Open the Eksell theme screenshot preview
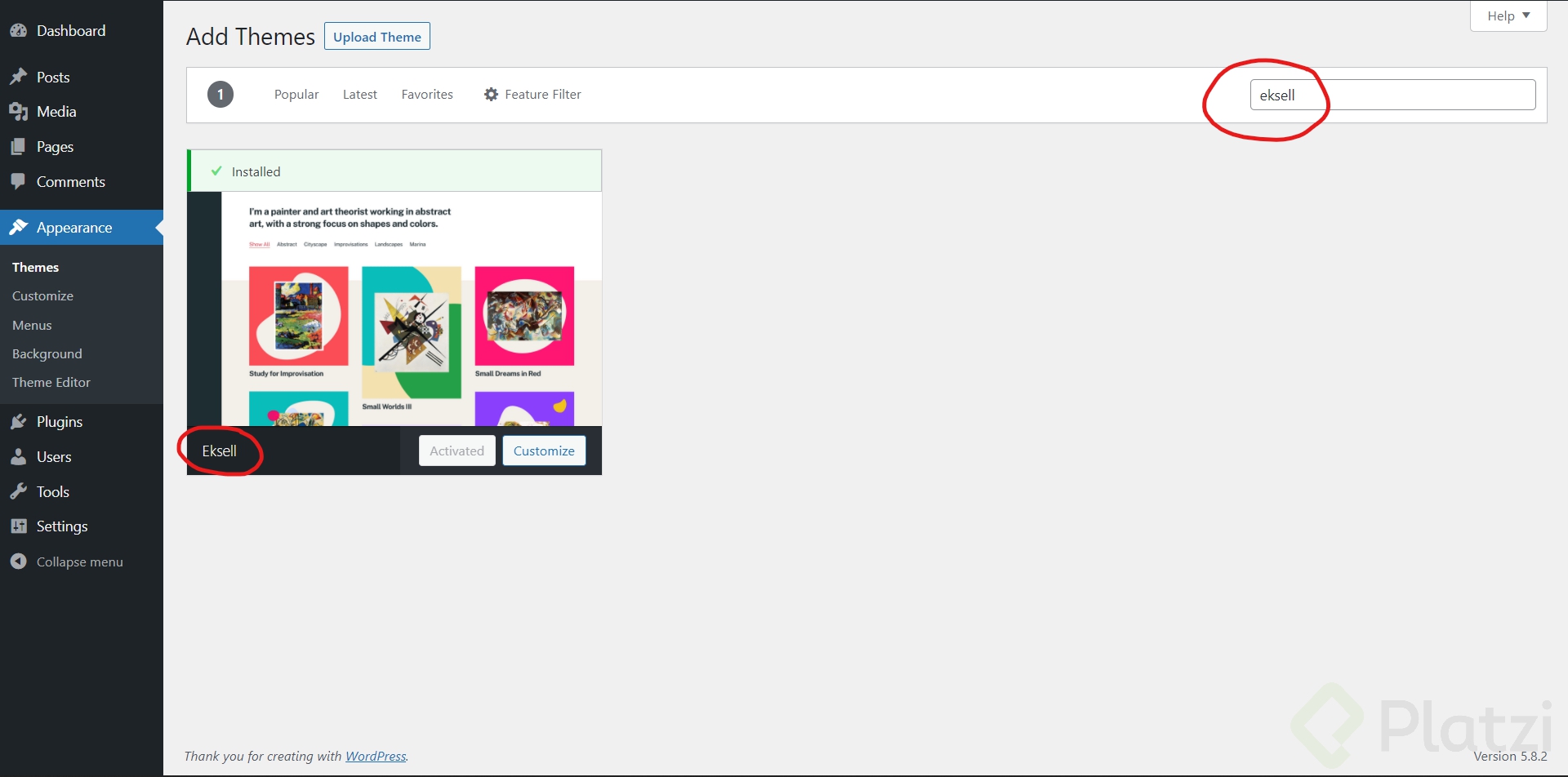Screen dimensions: 1568x777 (x=394, y=309)
